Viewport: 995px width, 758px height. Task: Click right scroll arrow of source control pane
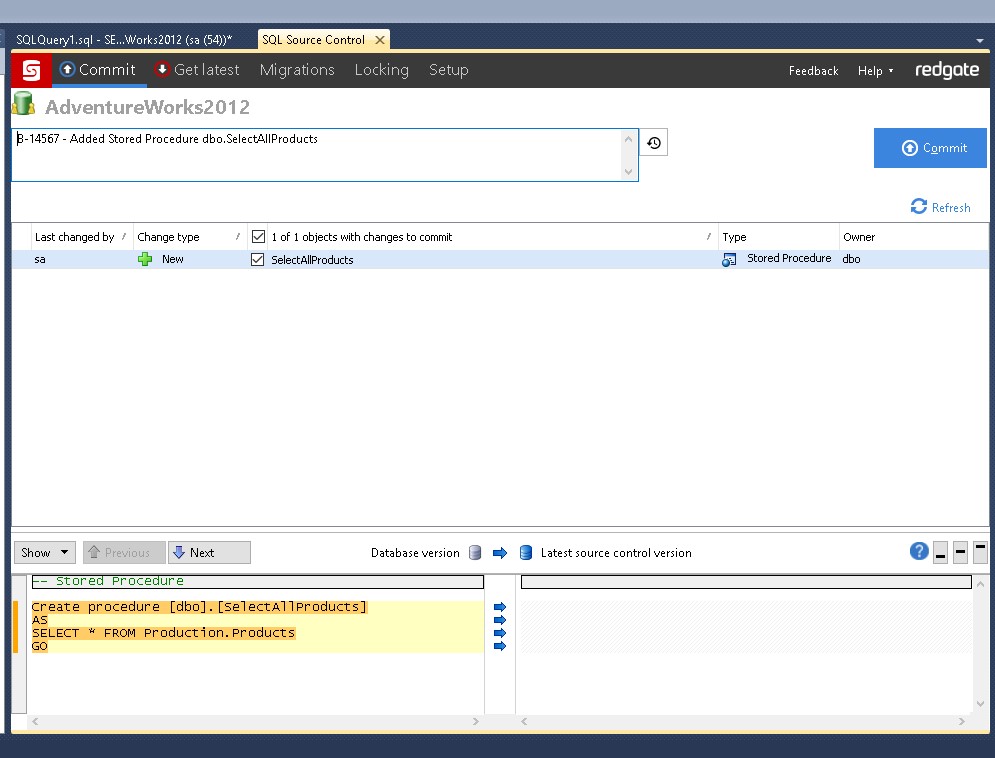tap(961, 721)
